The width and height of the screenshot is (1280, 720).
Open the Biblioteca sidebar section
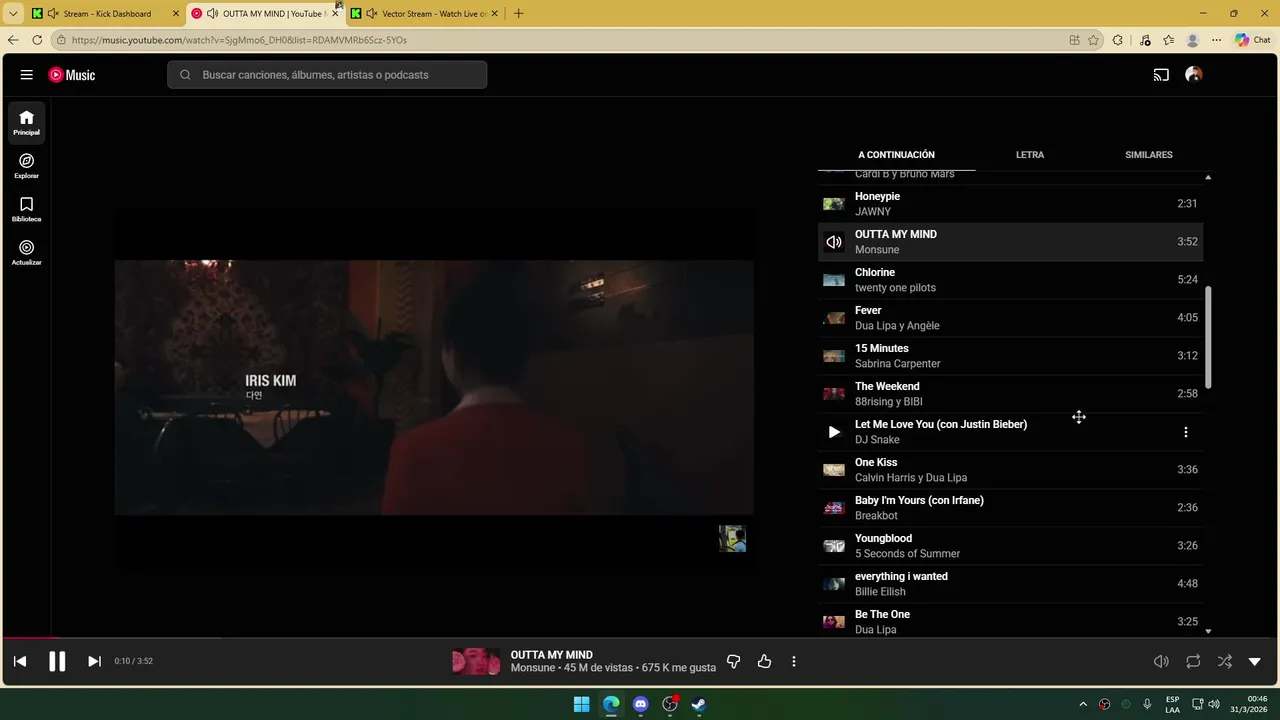(x=27, y=209)
